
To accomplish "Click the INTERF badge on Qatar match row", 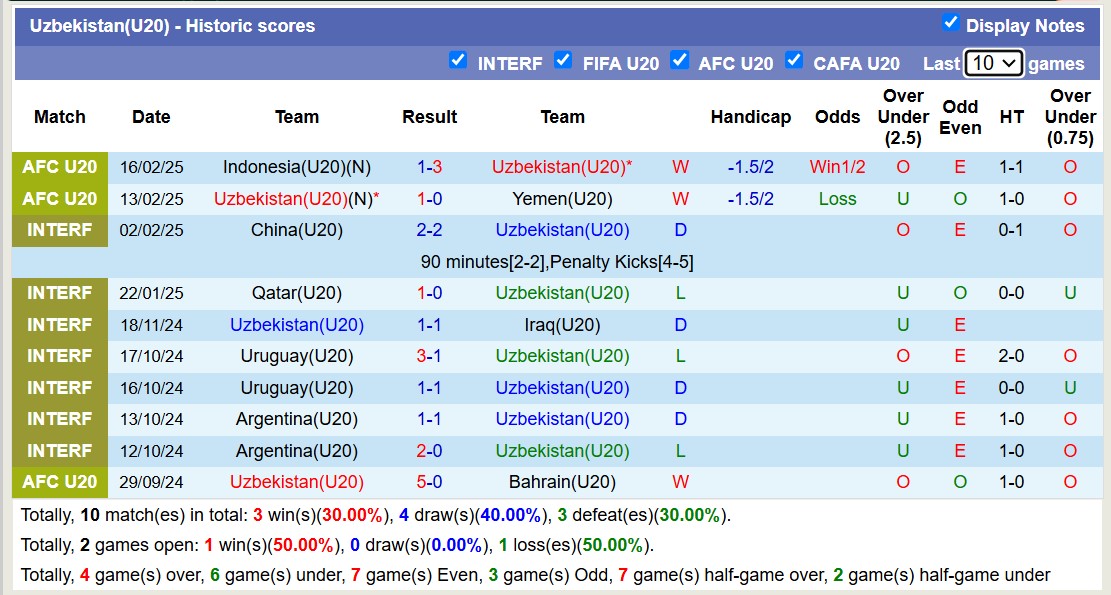I will tap(60, 293).
